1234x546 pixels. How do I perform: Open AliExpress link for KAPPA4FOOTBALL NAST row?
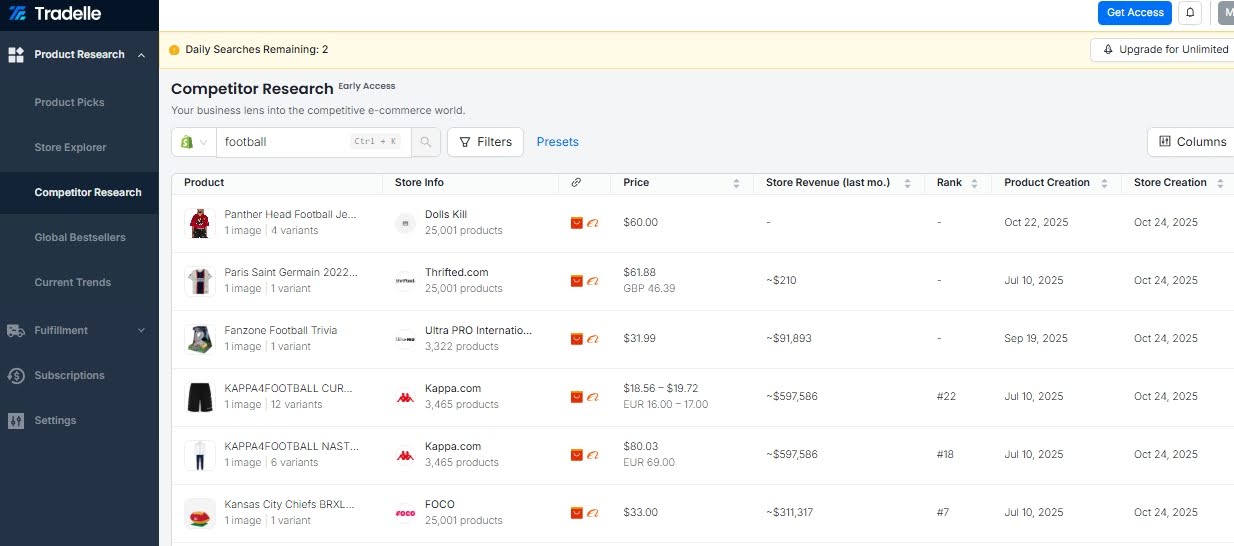(x=577, y=455)
